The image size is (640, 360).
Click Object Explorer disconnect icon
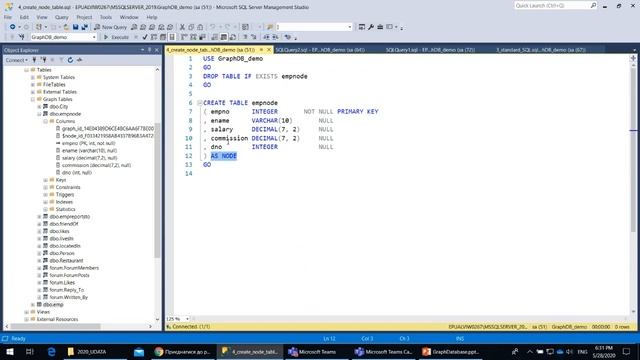click(x=43, y=60)
